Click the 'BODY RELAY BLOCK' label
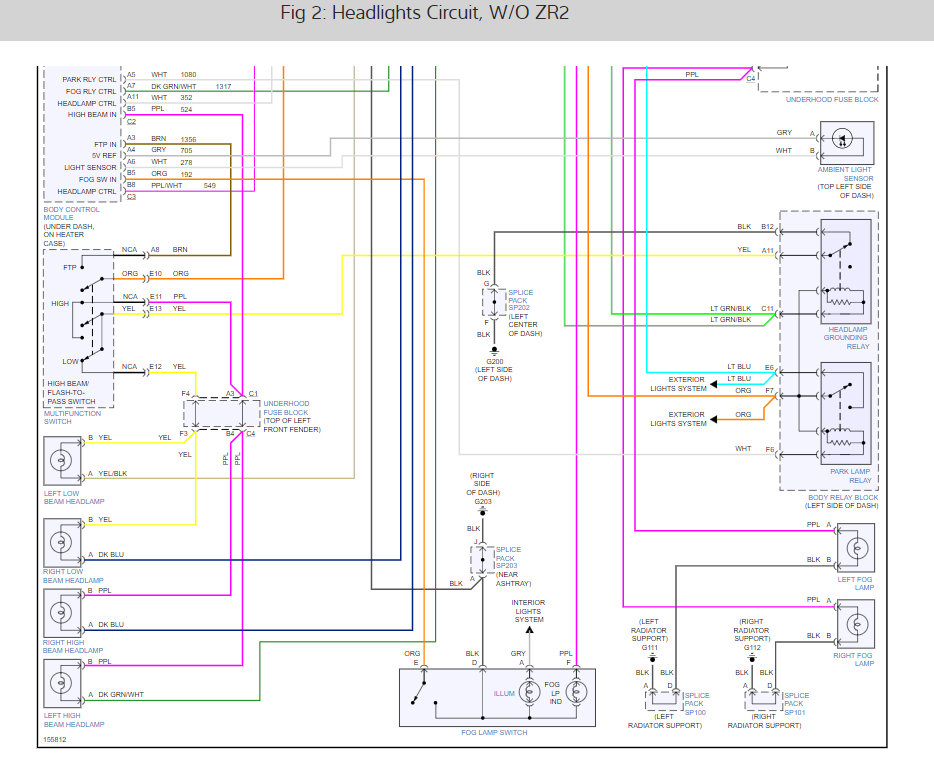The width and height of the screenshot is (934, 772). click(x=843, y=497)
